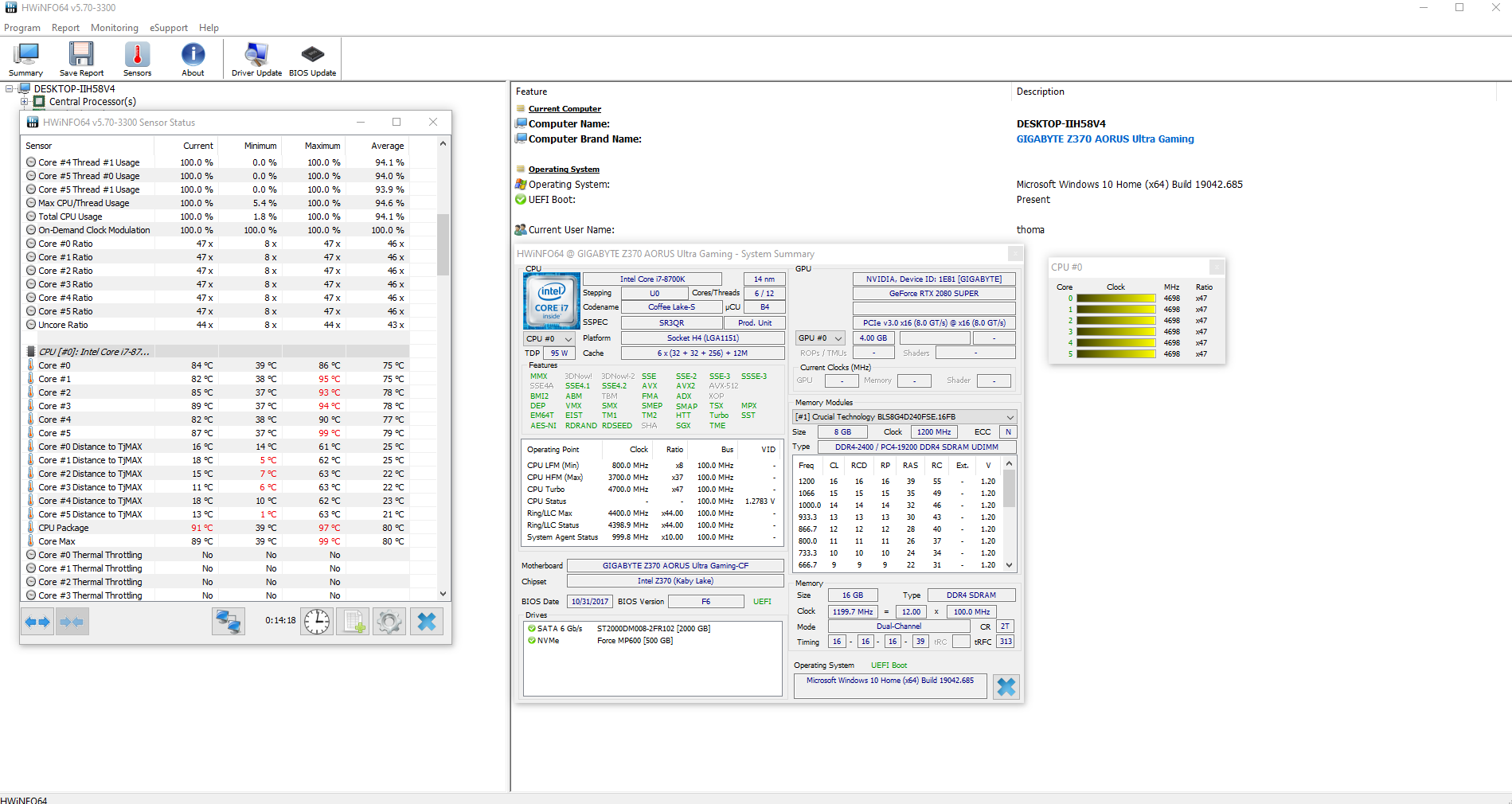Click the On-Demand Clock Modulation row icon
Image resolution: width=1512 pixels, height=804 pixels.
[31, 230]
